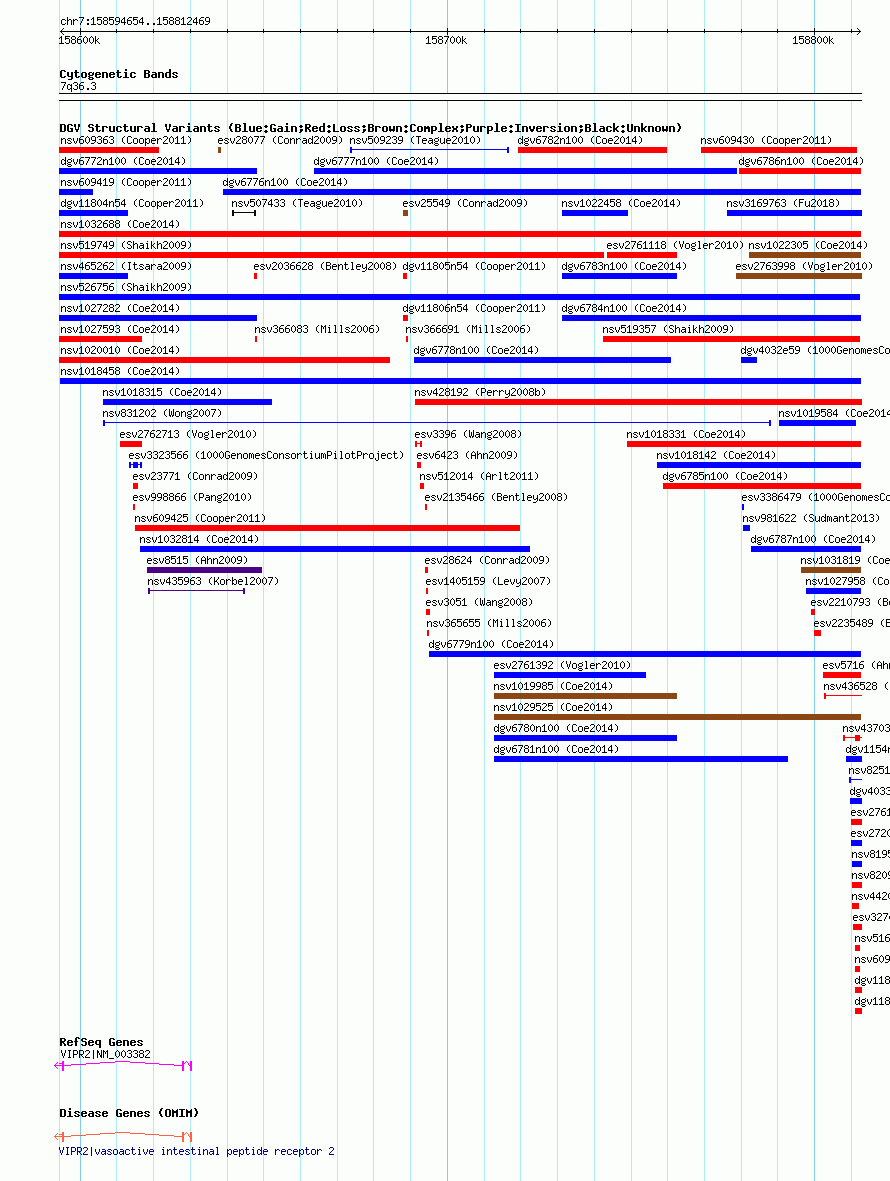Select the purple bar under esv8515
890x1181 pixels.
click(x=204, y=570)
